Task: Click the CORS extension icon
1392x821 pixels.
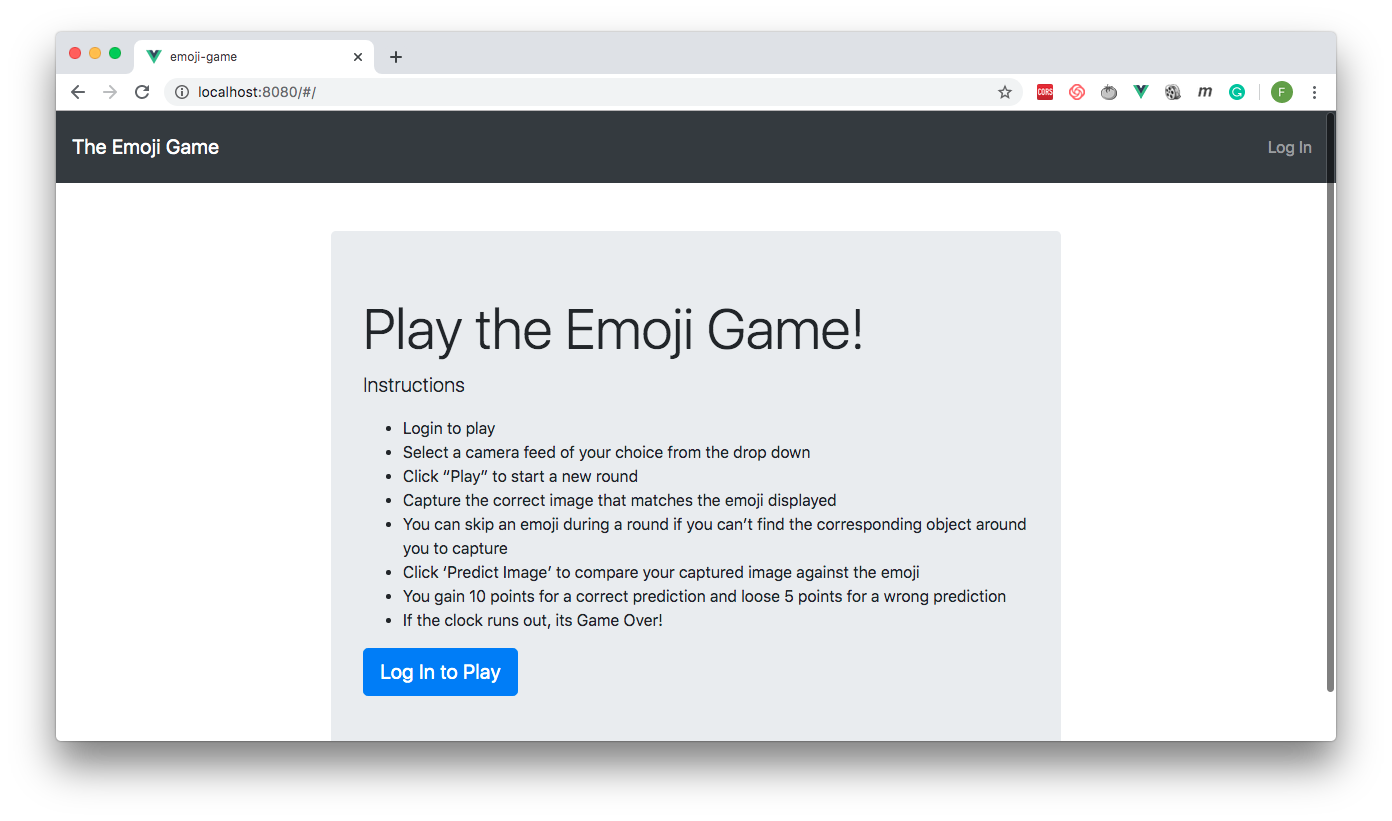Action: click(1045, 92)
